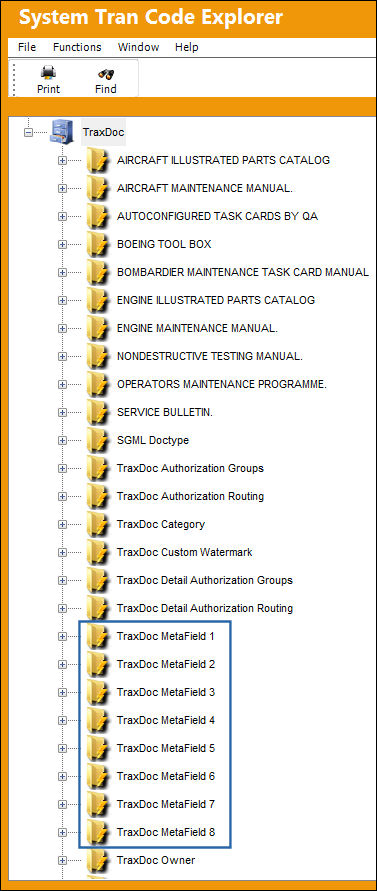Select the TraxDoc root label
377x891 pixels.
(103, 132)
